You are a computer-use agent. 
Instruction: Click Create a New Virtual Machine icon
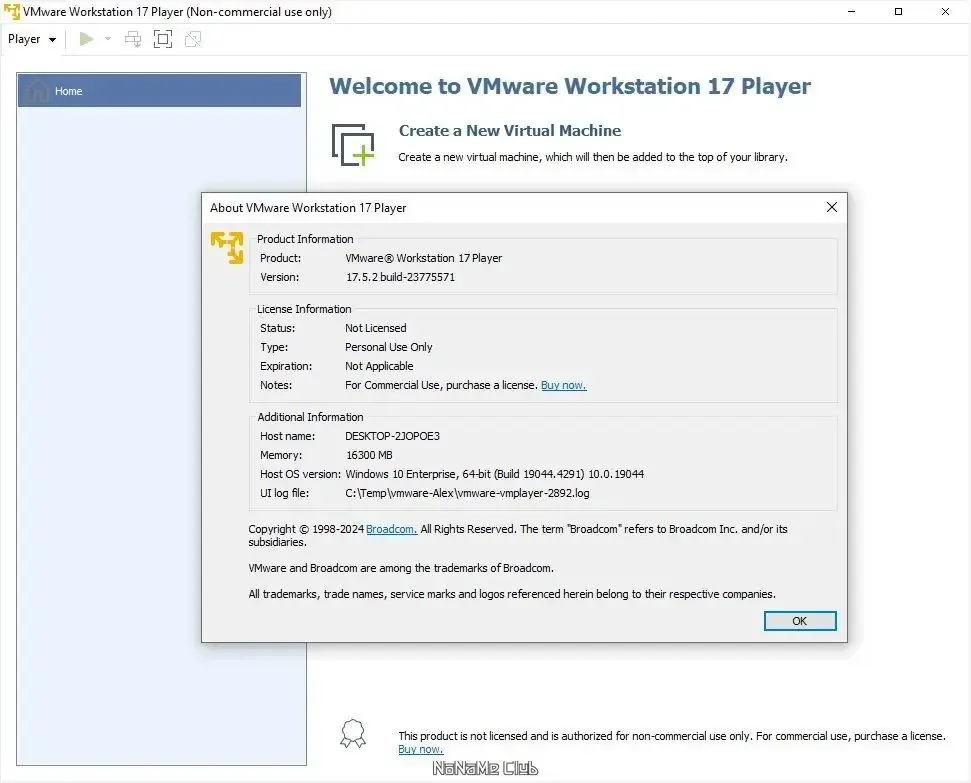coord(353,145)
